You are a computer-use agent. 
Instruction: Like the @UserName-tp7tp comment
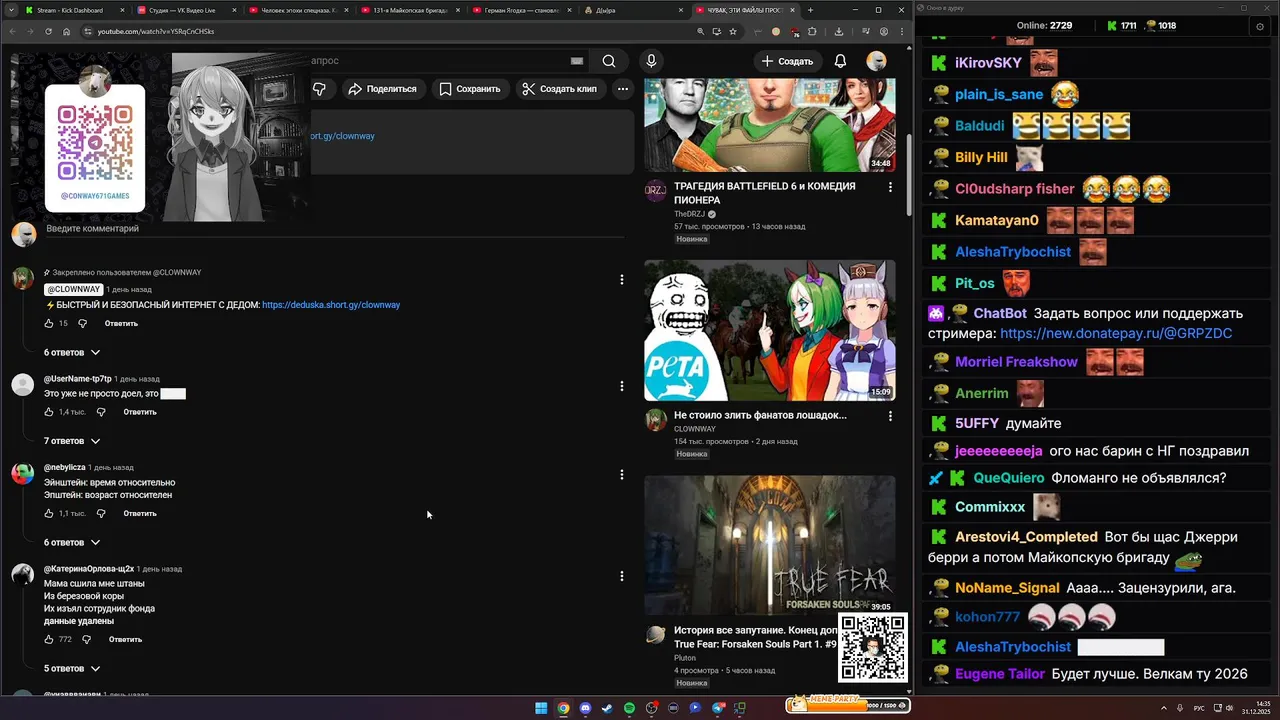point(49,412)
